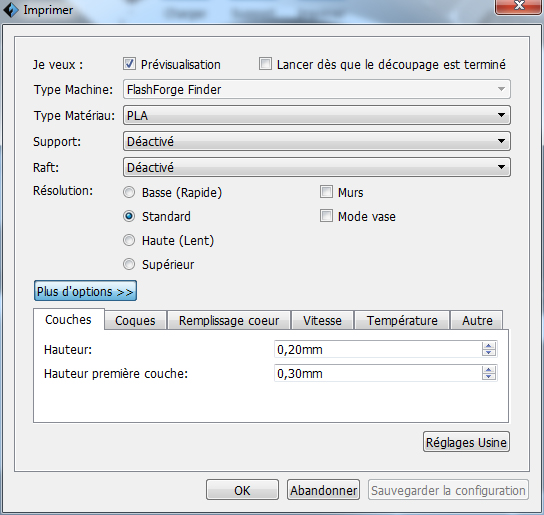Image resolution: width=544 pixels, height=515 pixels.
Task: Expand the Support dropdown
Action: [x=317, y=141]
